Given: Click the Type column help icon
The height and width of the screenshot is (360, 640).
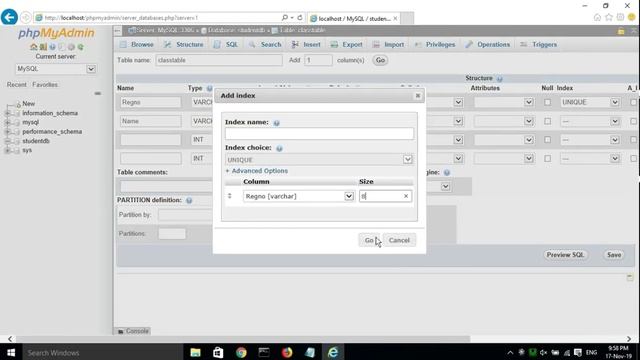Looking at the screenshot, I should point(209,88).
